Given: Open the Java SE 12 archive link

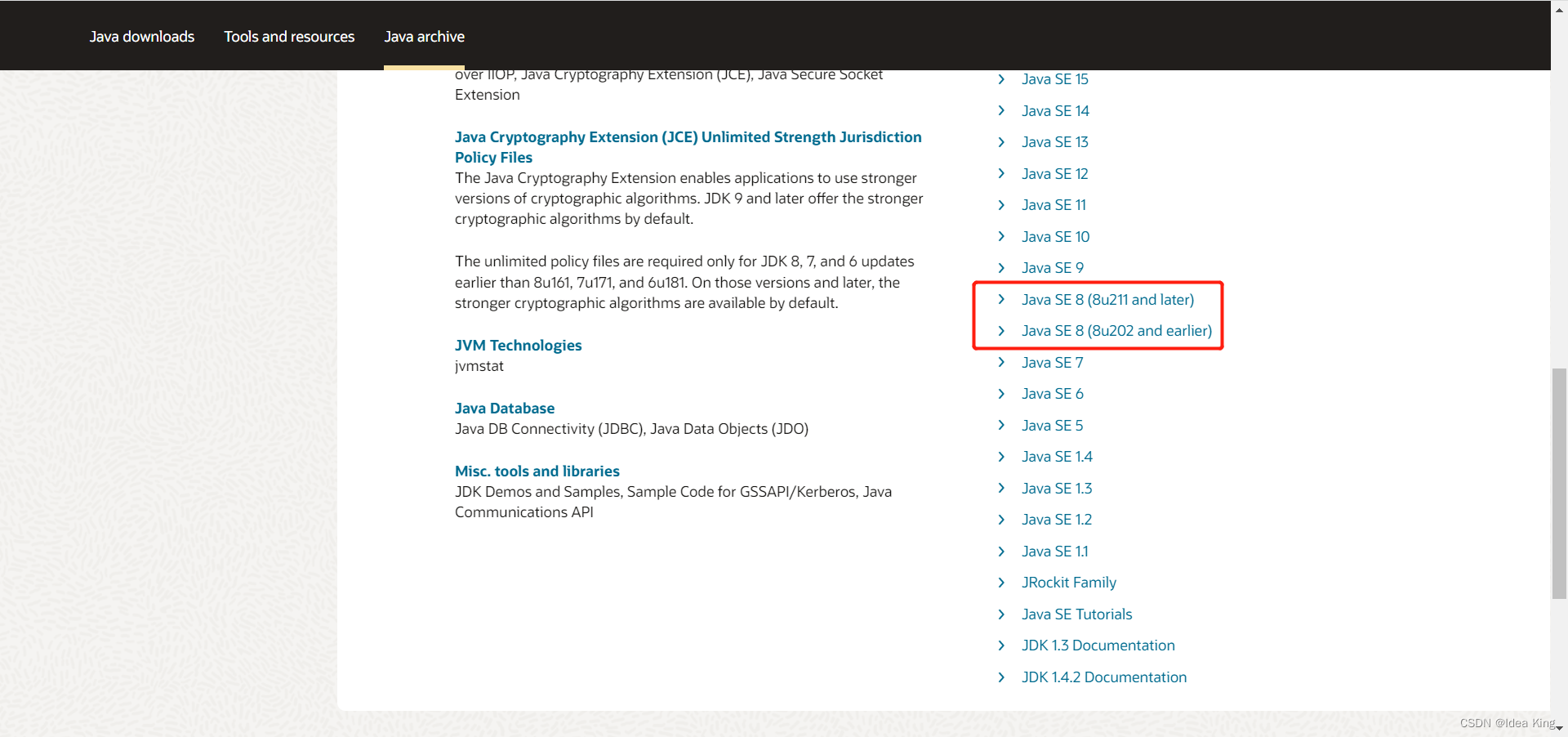Looking at the screenshot, I should [x=1054, y=174].
